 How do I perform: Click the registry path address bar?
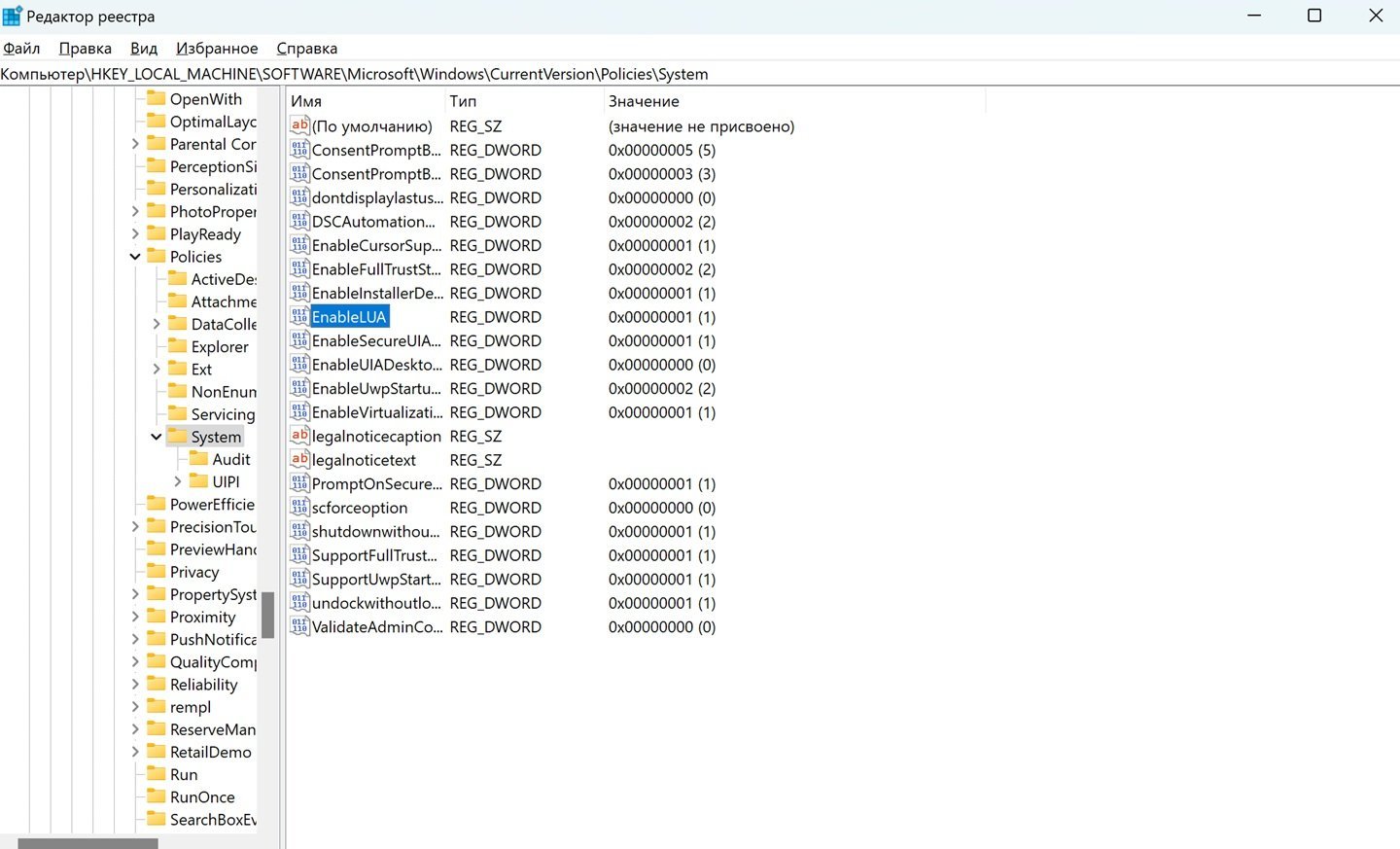pyautogui.click(x=700, y=74)
